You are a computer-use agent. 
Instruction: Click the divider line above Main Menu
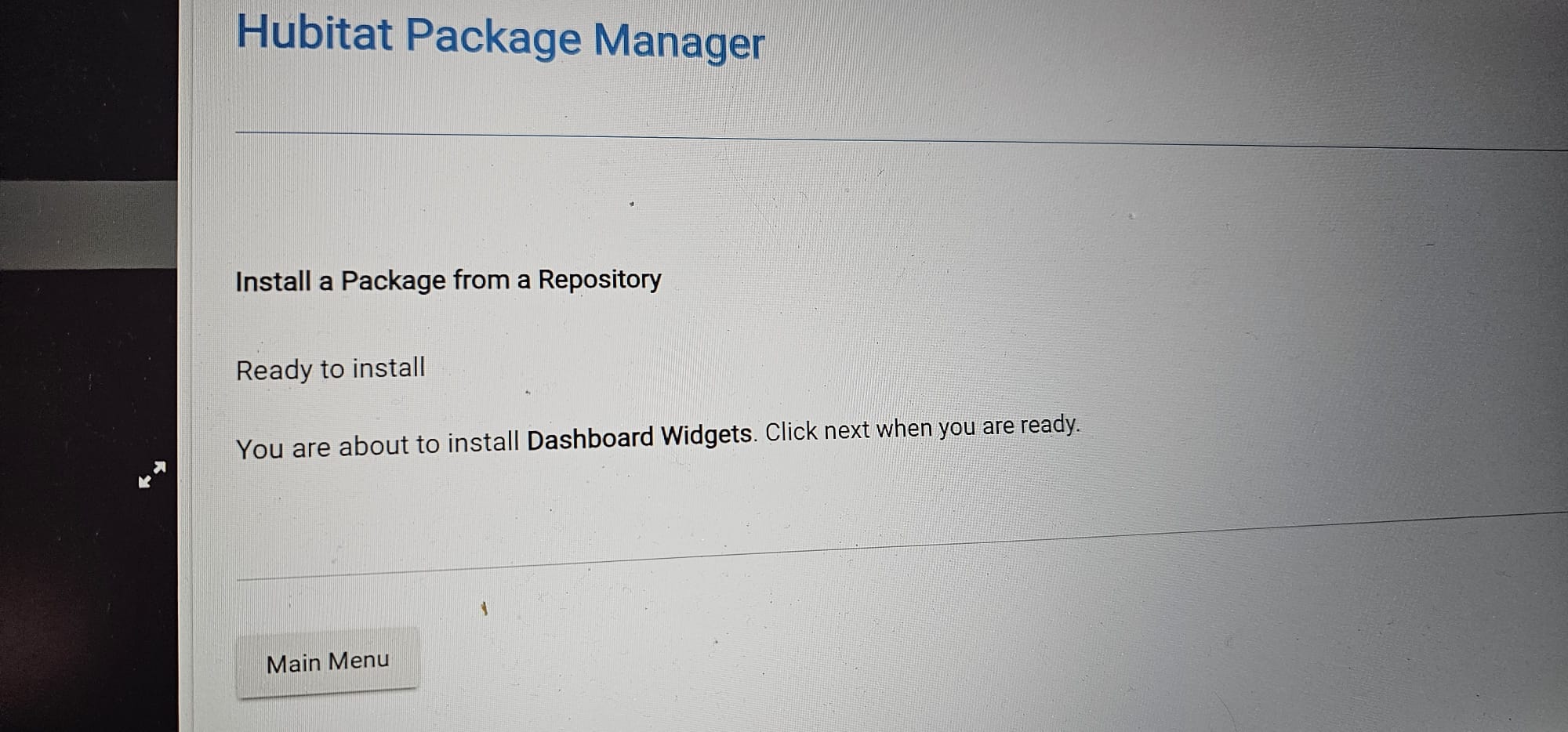[x=902, y=545]
